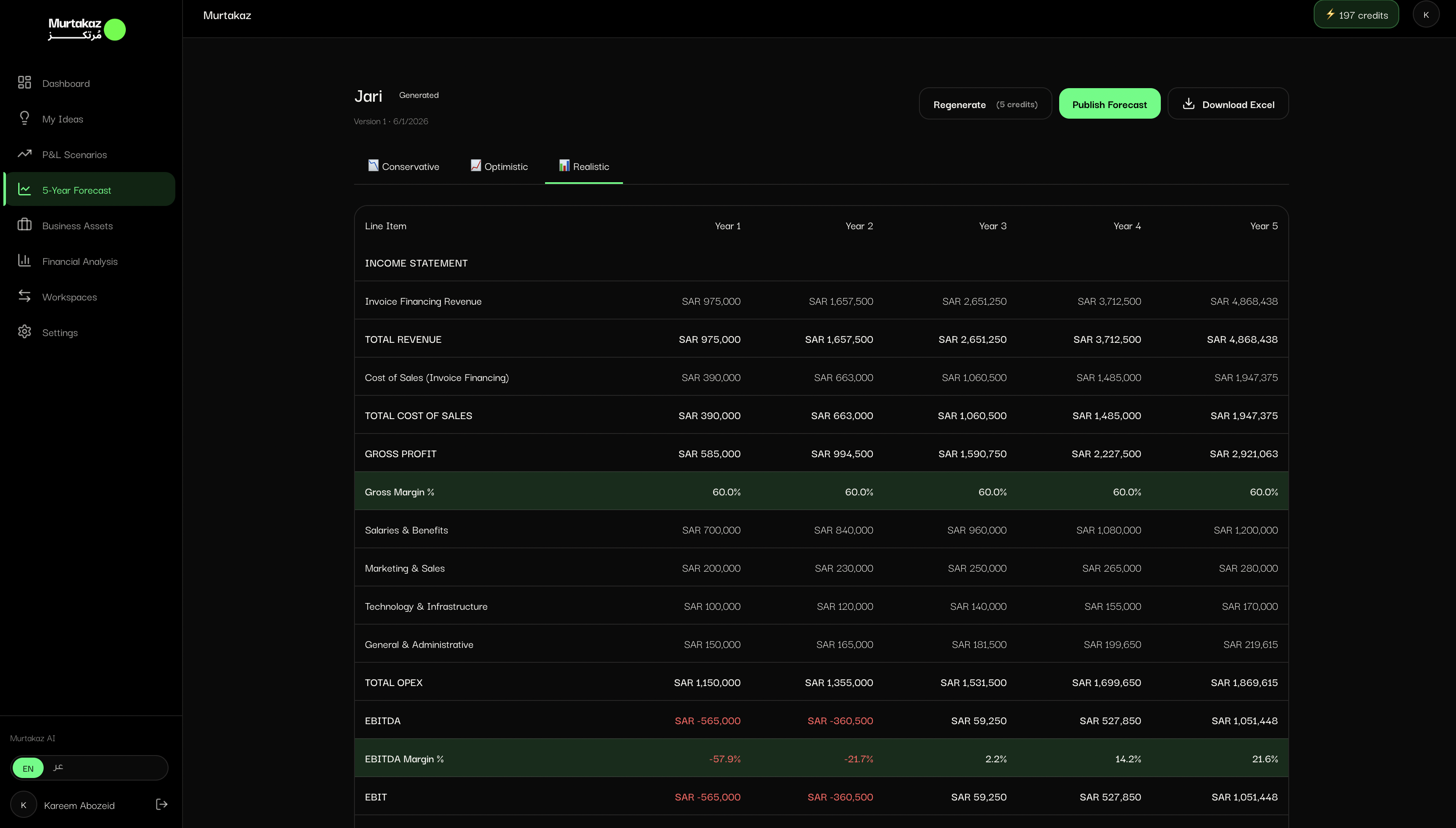The width and height of the screenshot is (1456, 828).
Task: Click the Settings gear icon
Action: (x=25, y=331)
